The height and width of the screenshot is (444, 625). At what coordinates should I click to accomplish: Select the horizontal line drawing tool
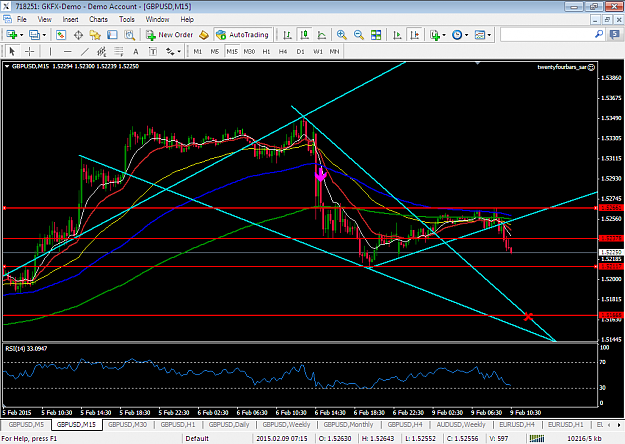(x=67, y=51)
